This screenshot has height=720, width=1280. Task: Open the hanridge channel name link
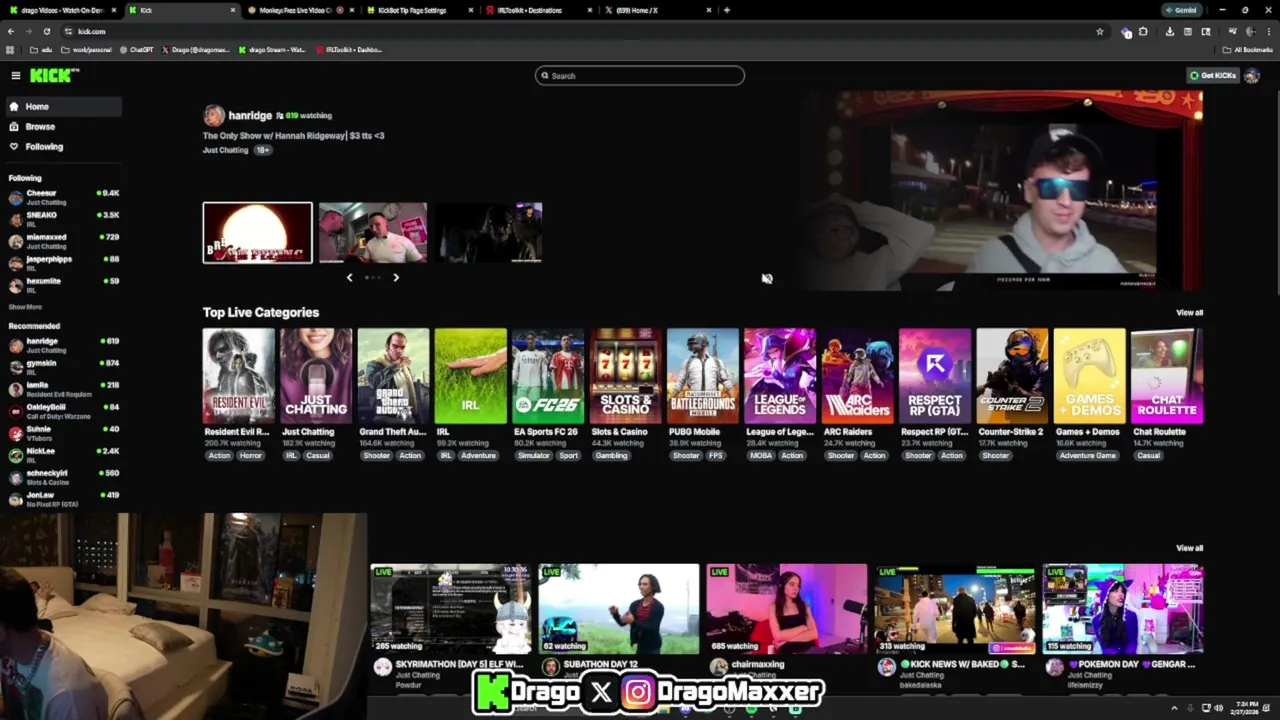pyautogui.click(x=250, y=115)
